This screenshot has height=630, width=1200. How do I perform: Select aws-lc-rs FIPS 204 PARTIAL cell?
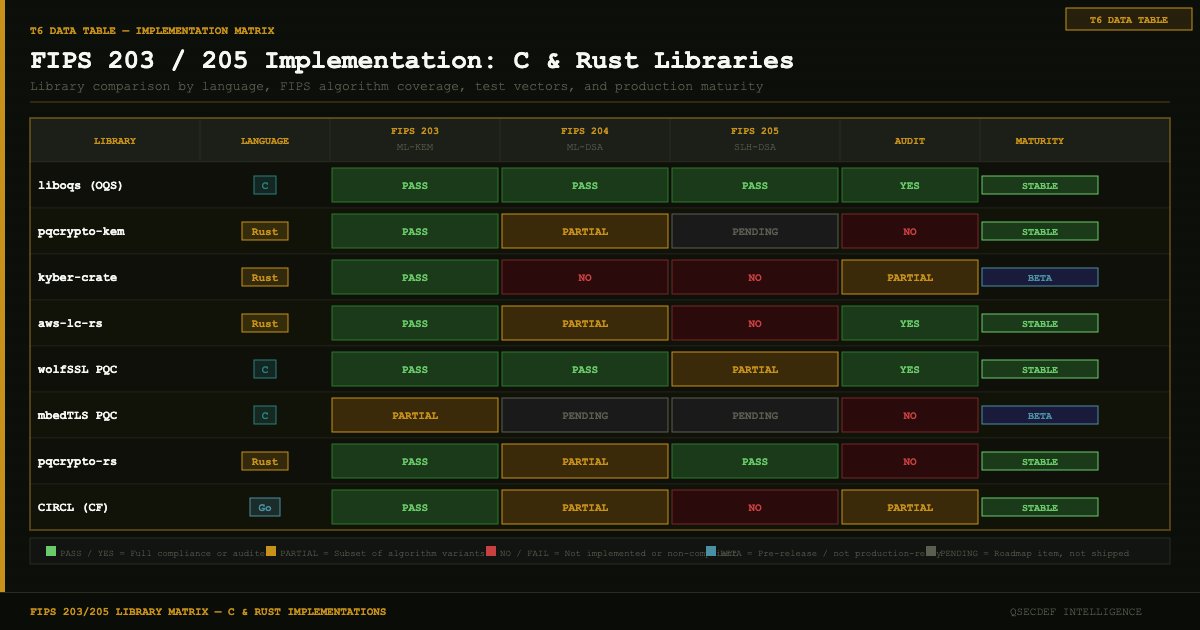[x=585, y=323]
